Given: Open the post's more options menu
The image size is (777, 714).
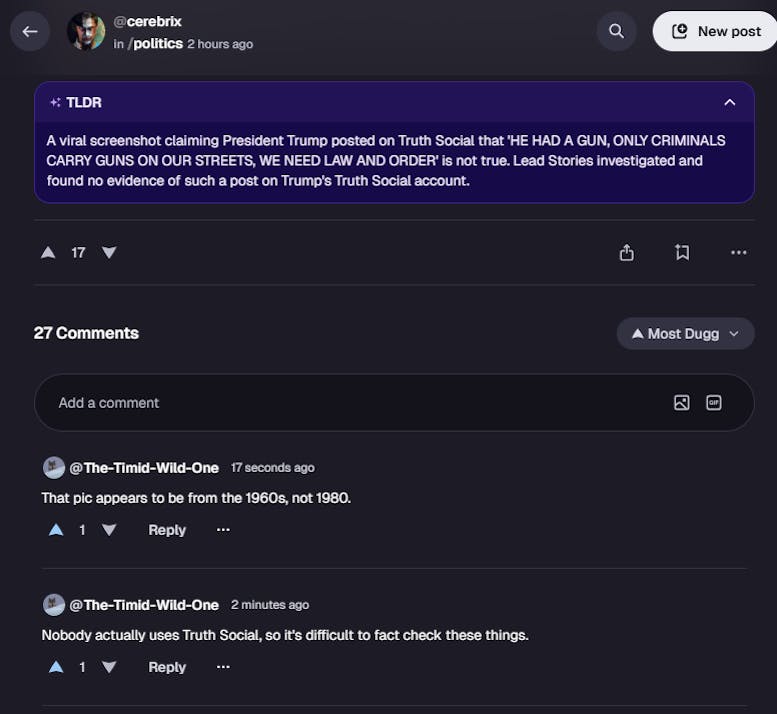Looking at the screenshot, I should pyautogui.click(x=739, y=253).
